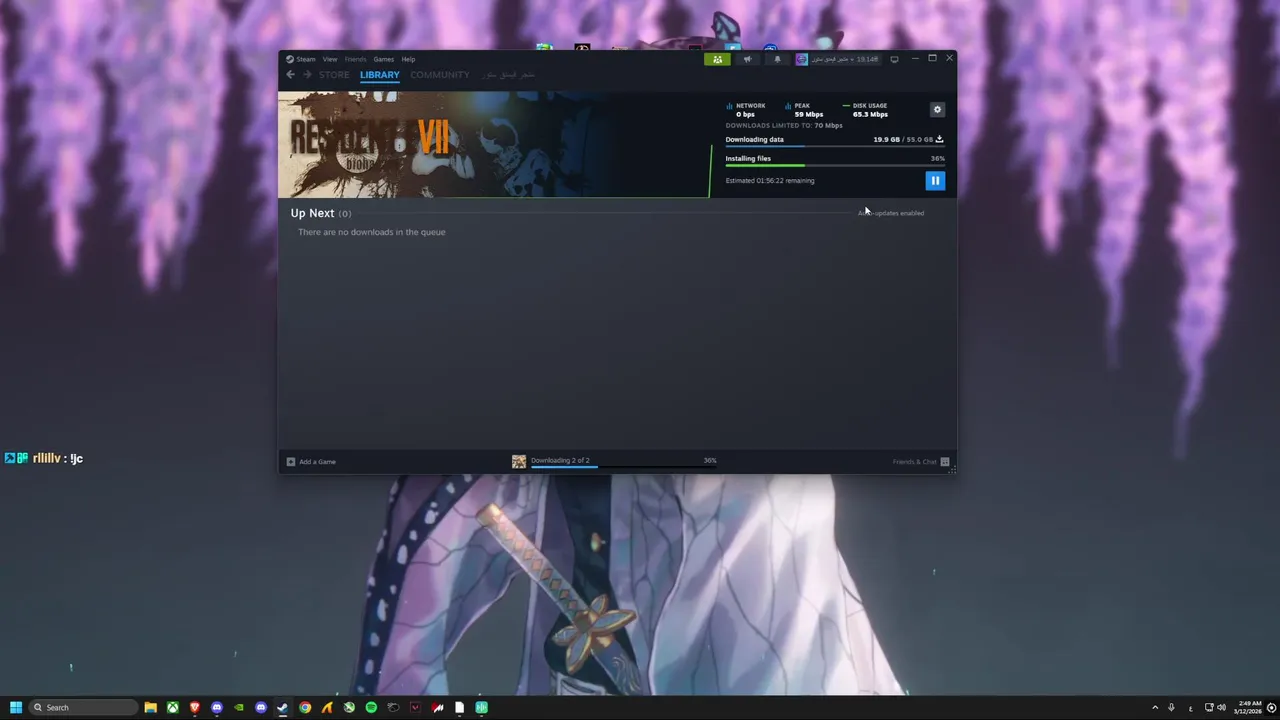The image size is (1280, 720).
Task: Click the Steam friends green icon
Action: [717, 59]
